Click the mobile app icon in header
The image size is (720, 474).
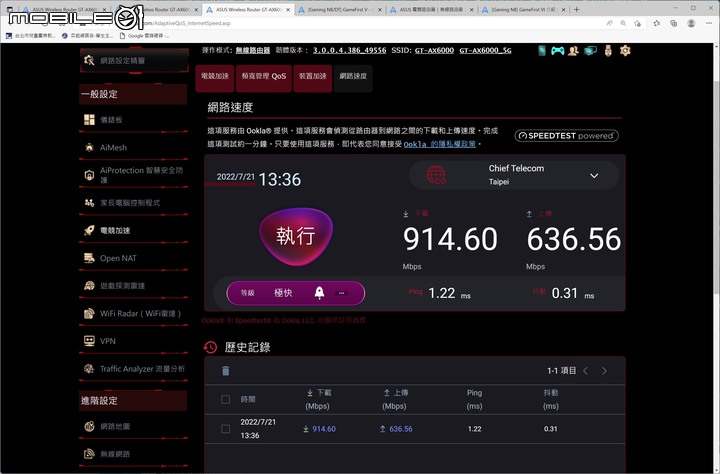point(542,51)
